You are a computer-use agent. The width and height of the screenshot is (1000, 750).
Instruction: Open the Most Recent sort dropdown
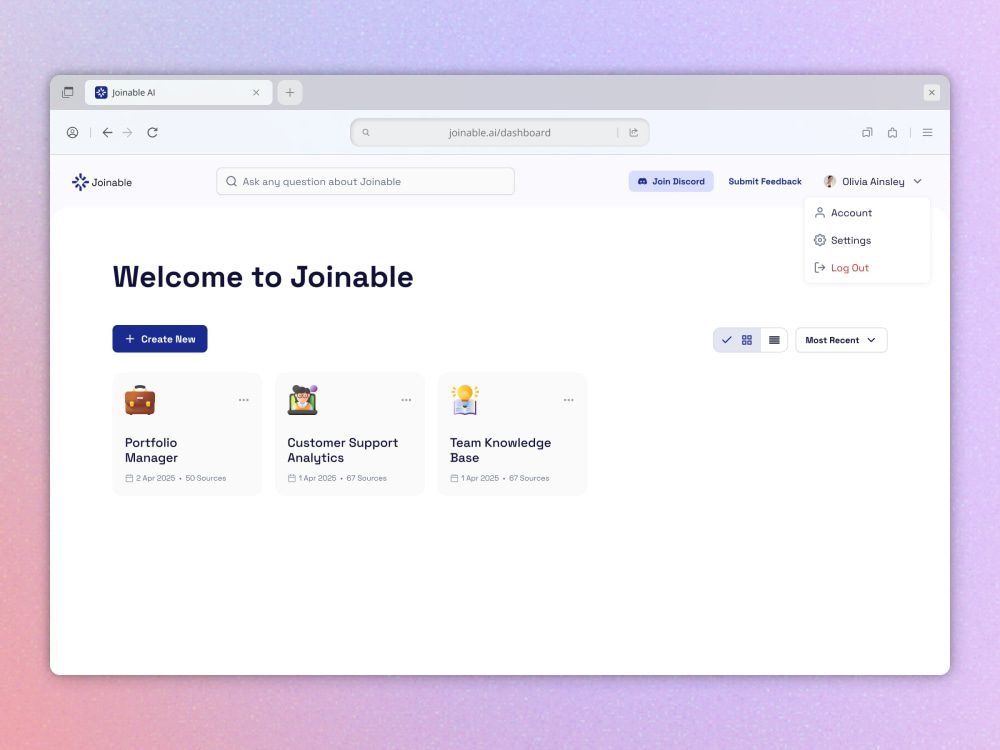841,341
